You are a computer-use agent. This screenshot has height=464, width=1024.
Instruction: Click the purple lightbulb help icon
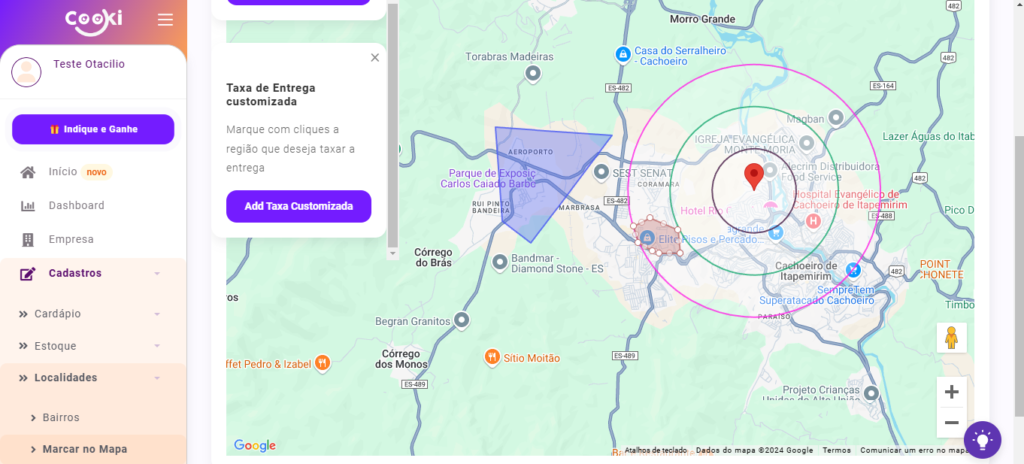coord(982,439)
